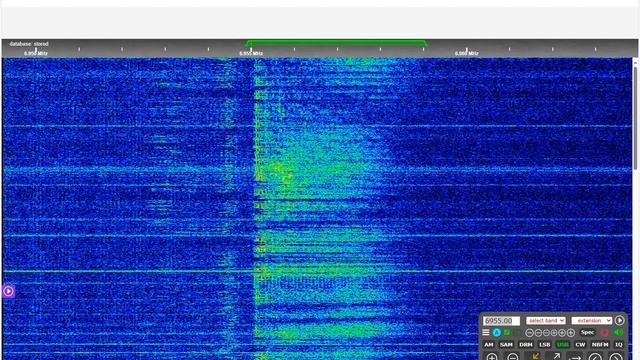This screenshot has height=360, width=640.
Task: Open the extension dropdown
Action: (x=592, y=320)
